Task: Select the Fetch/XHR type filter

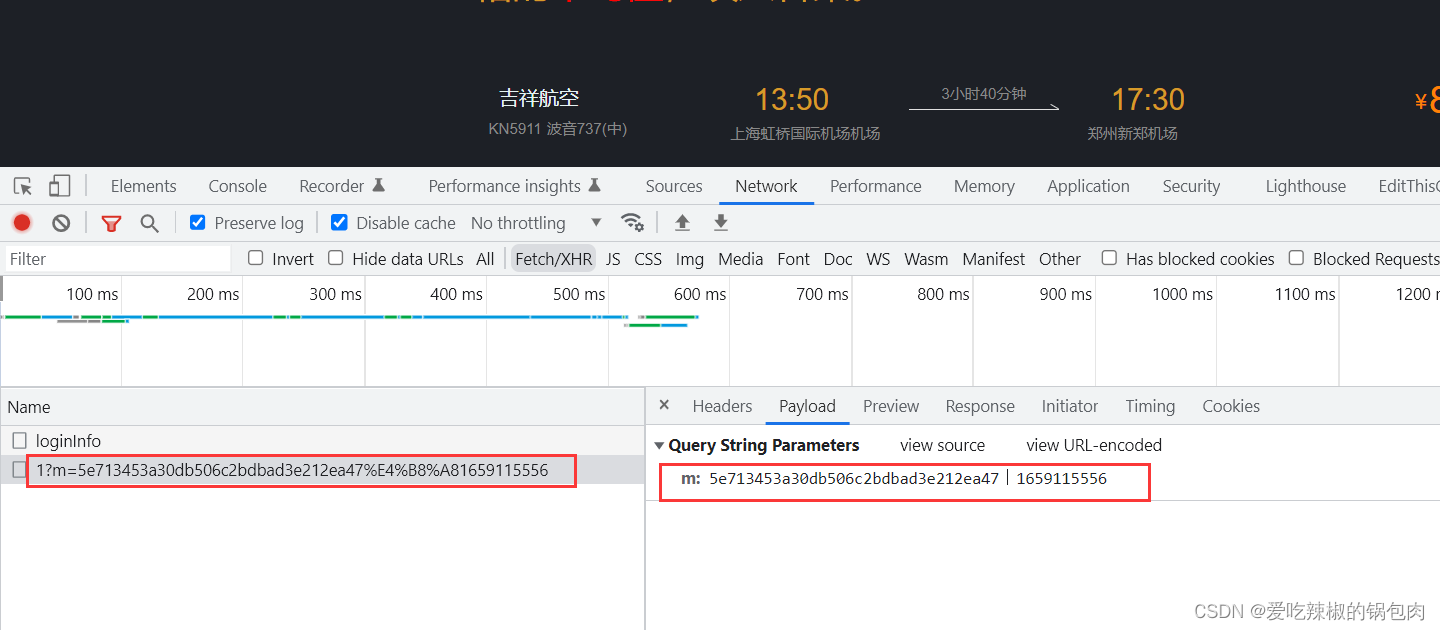Action: tap(554, 259)
